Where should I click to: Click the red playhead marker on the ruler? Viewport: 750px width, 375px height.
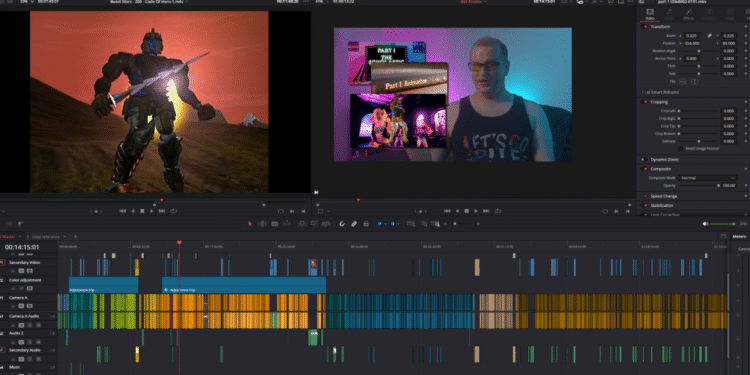click(179, 243)
